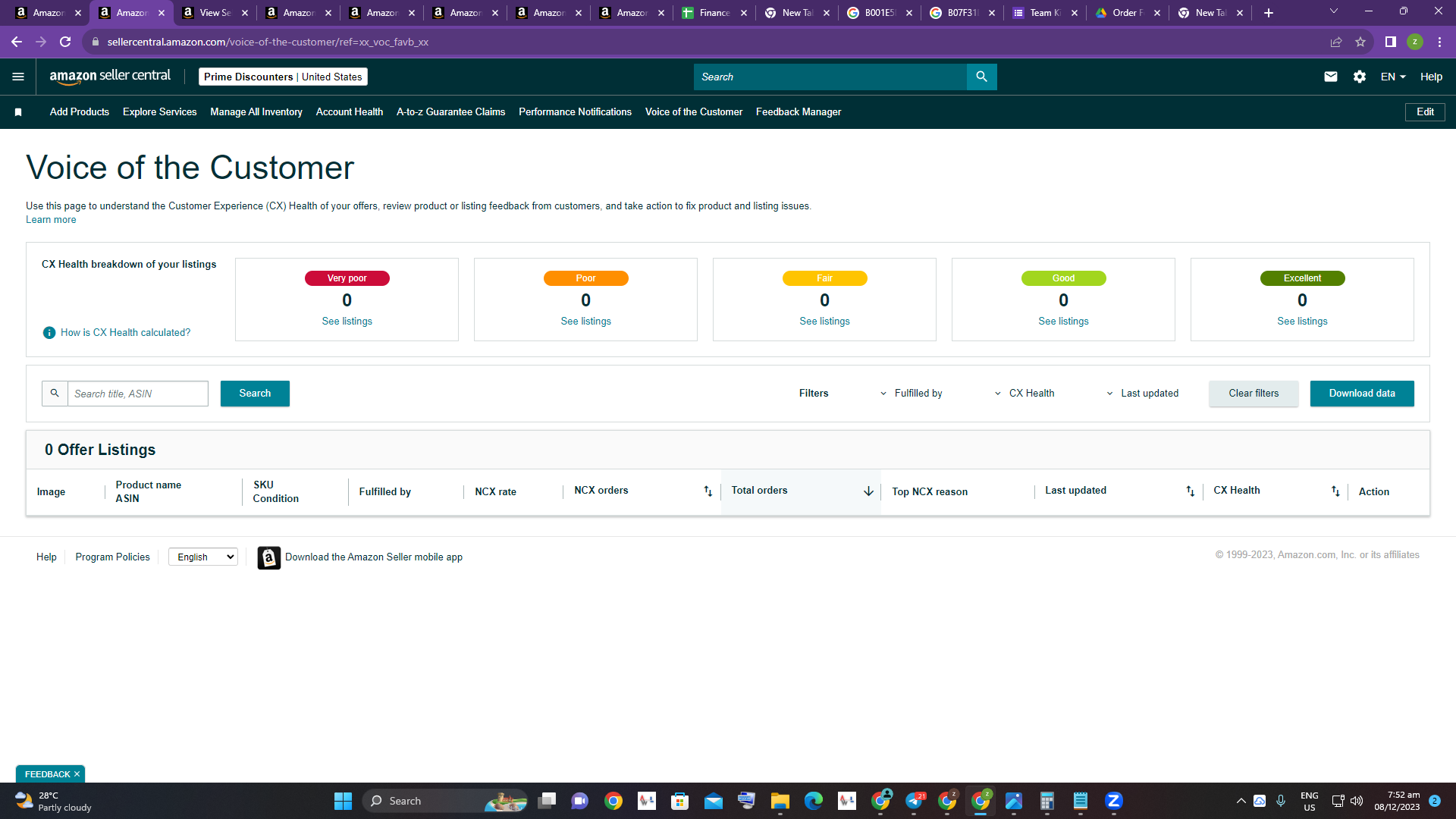See listings under Fair
The image size is (1456, 819).
point(824,322)
